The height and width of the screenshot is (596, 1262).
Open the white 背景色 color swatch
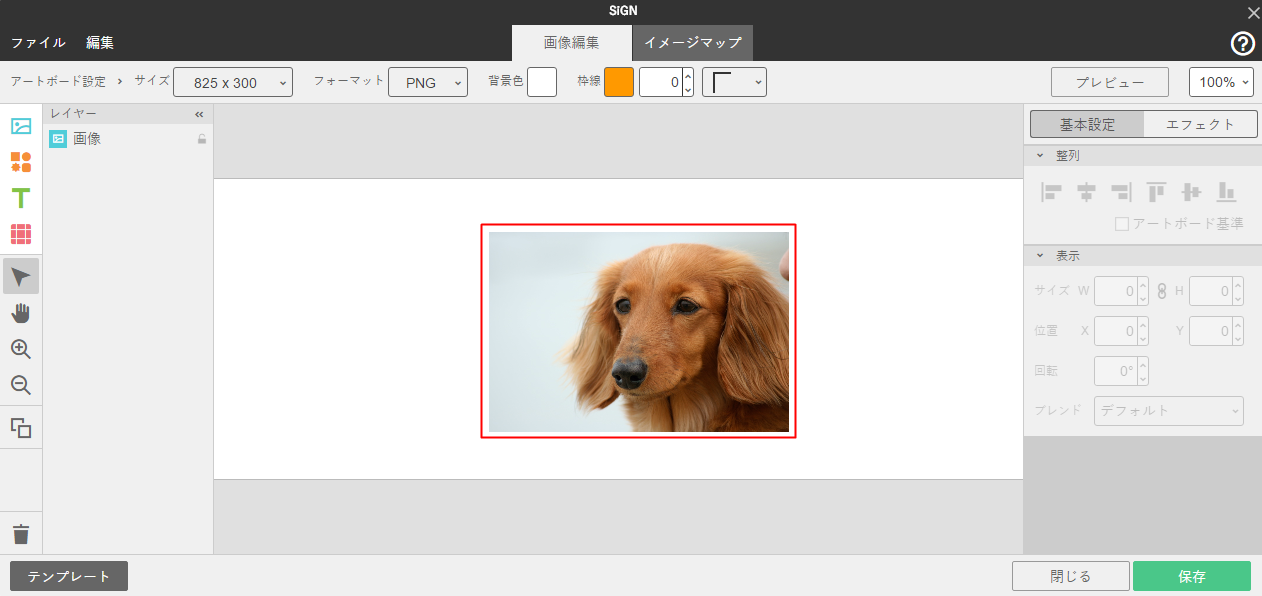(542, 82)
